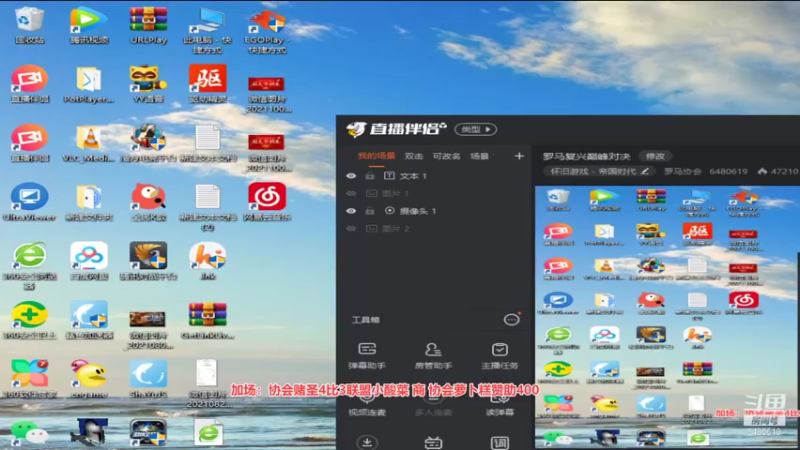Switch to 我的场景 tab
800x450 pixels.
coord(376,156)
